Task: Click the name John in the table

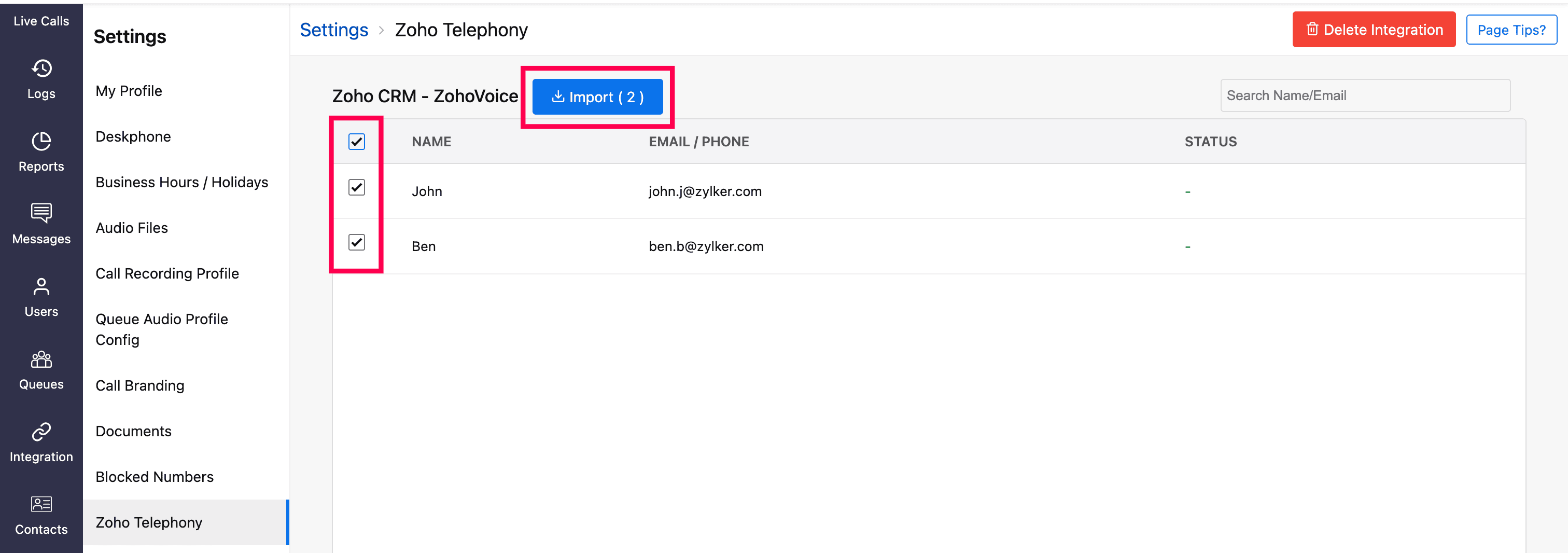Action: (427, 191)
